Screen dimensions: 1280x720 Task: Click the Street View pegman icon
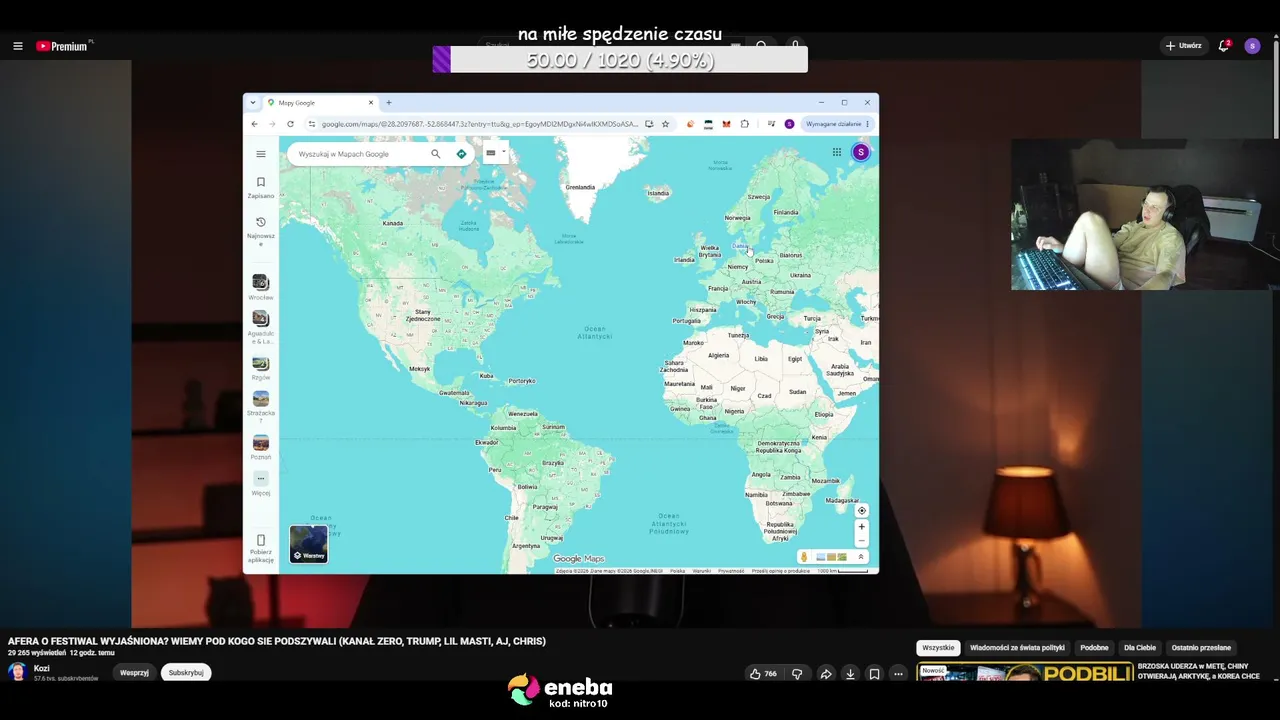tap(803, 557)
